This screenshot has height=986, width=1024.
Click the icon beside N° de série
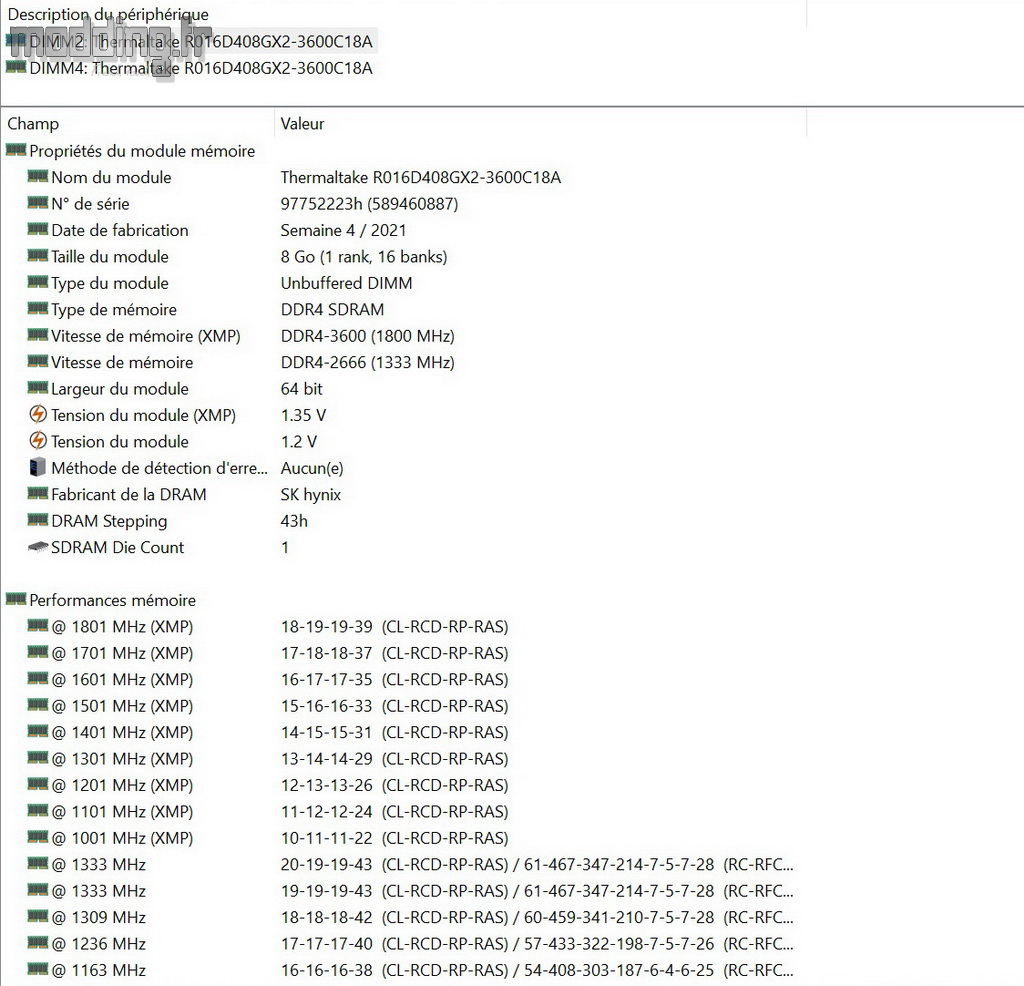(38, 202)
